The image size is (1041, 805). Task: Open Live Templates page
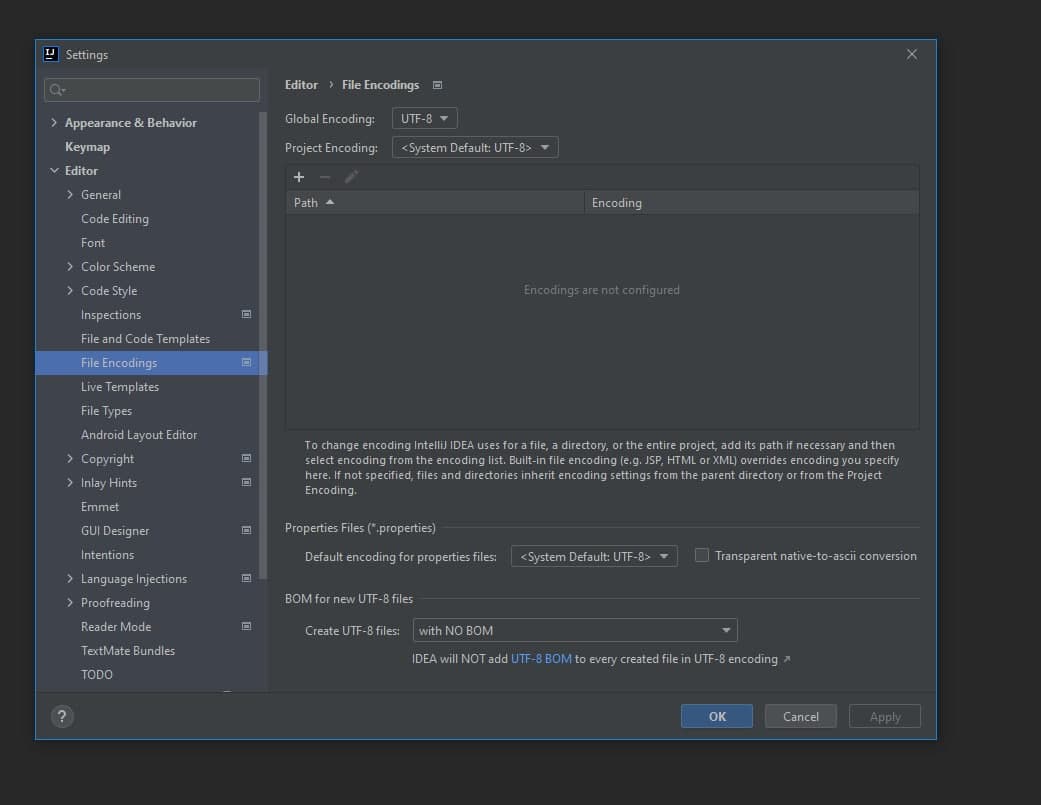[x=120, y=387]
